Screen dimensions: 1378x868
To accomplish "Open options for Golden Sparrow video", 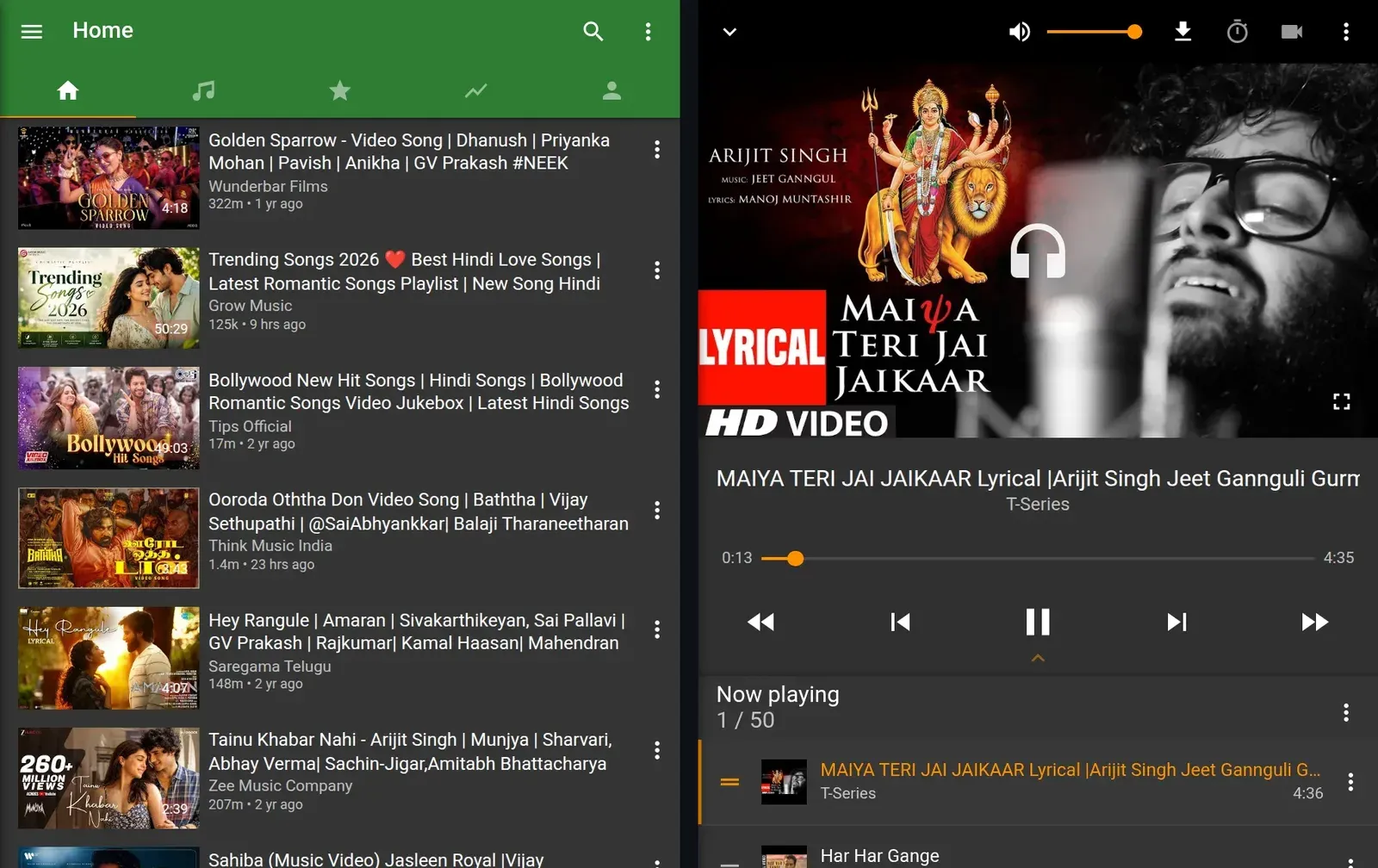I will pyautogui.click(x=657, y=150).
